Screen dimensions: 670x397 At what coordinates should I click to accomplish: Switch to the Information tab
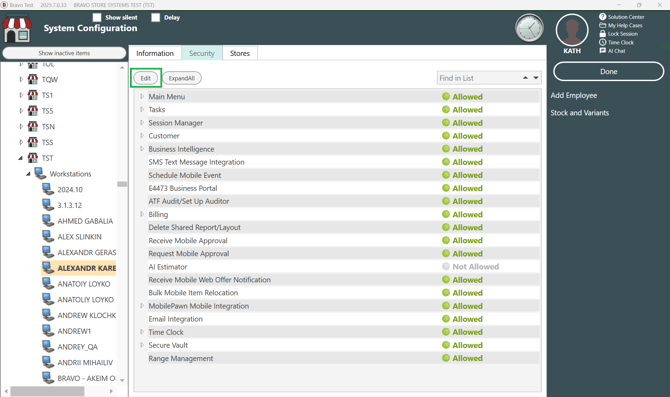click(155, 53)
